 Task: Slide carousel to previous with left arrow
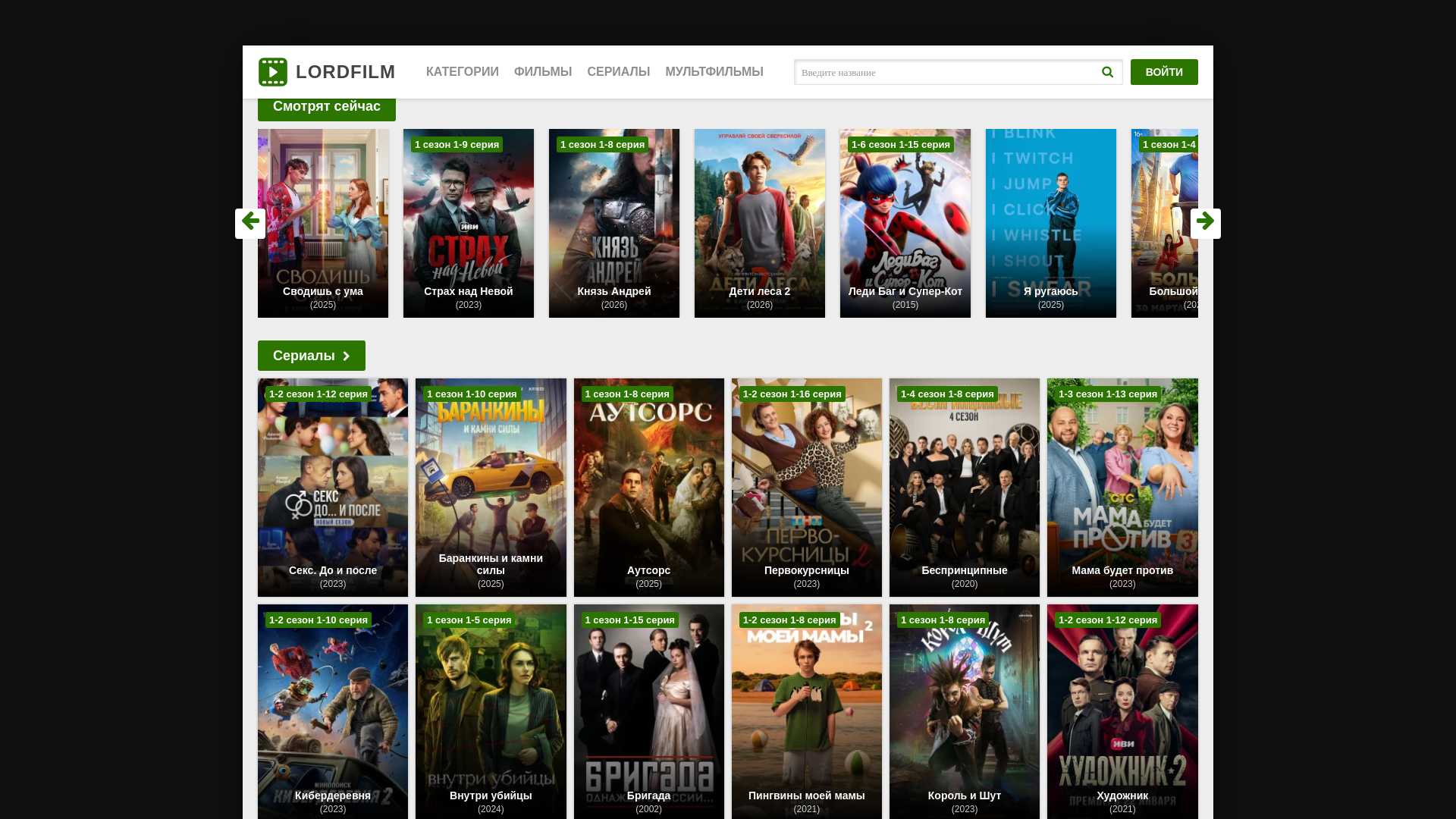(x=250, y=223)
